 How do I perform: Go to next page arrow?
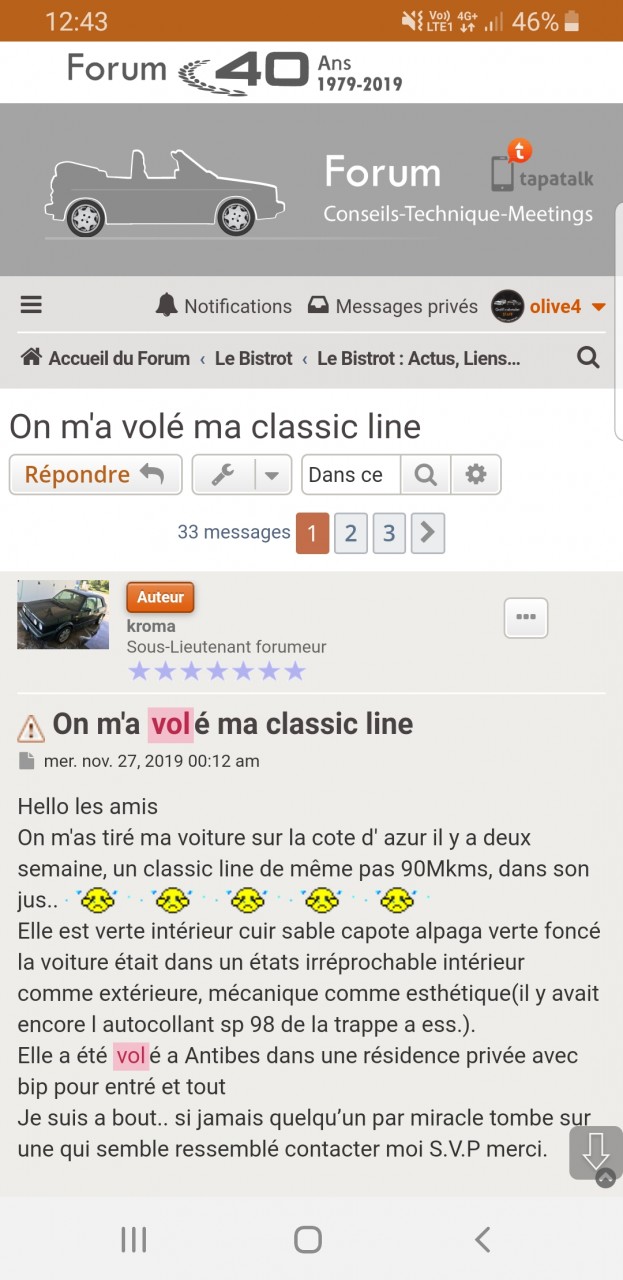click(427, 534)
